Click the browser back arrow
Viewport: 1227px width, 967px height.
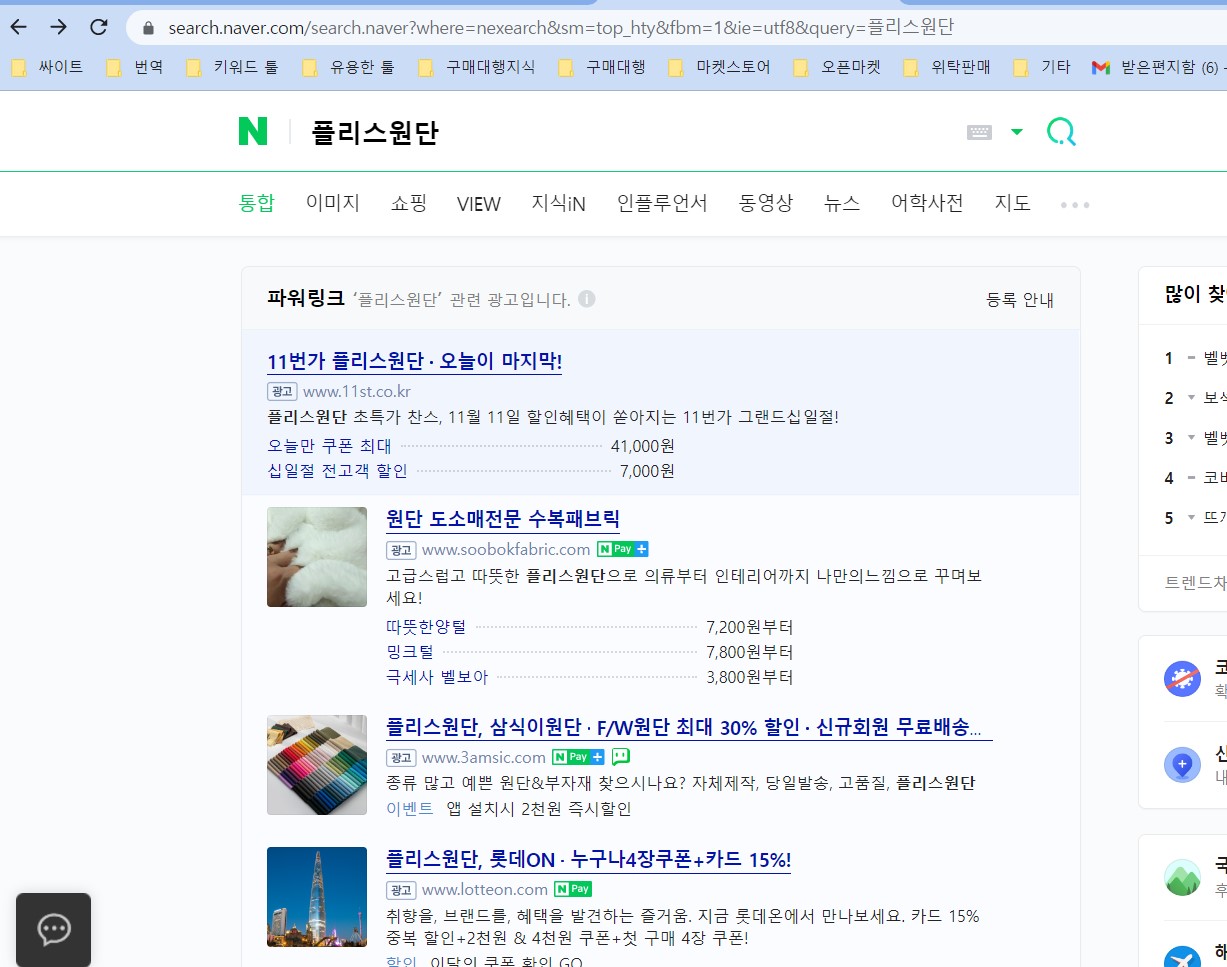click(x=18, y=27)
